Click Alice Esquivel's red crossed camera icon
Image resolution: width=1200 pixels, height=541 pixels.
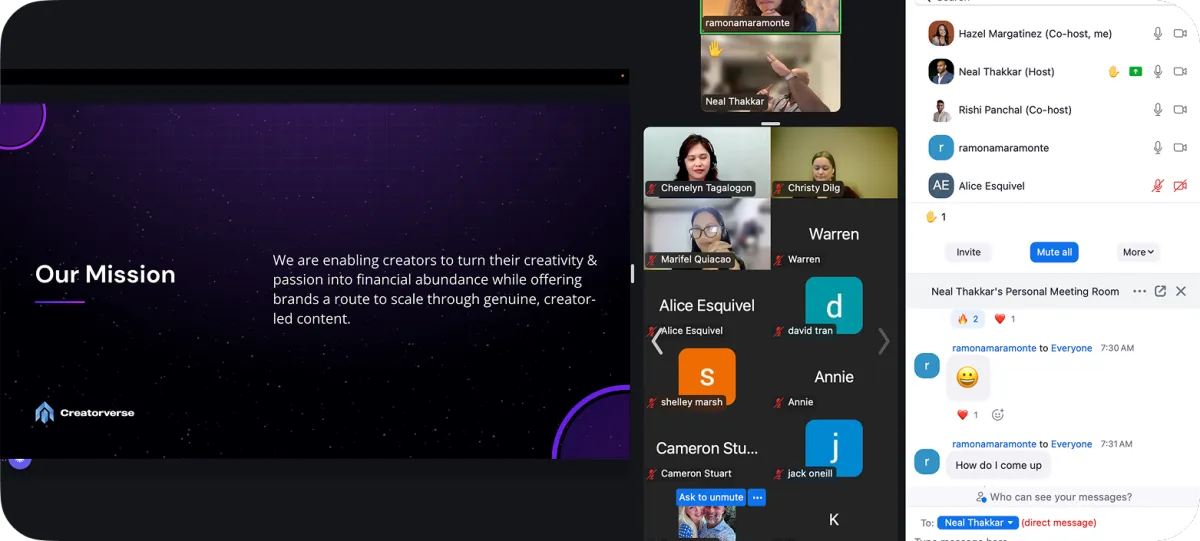coord(1180,186)
